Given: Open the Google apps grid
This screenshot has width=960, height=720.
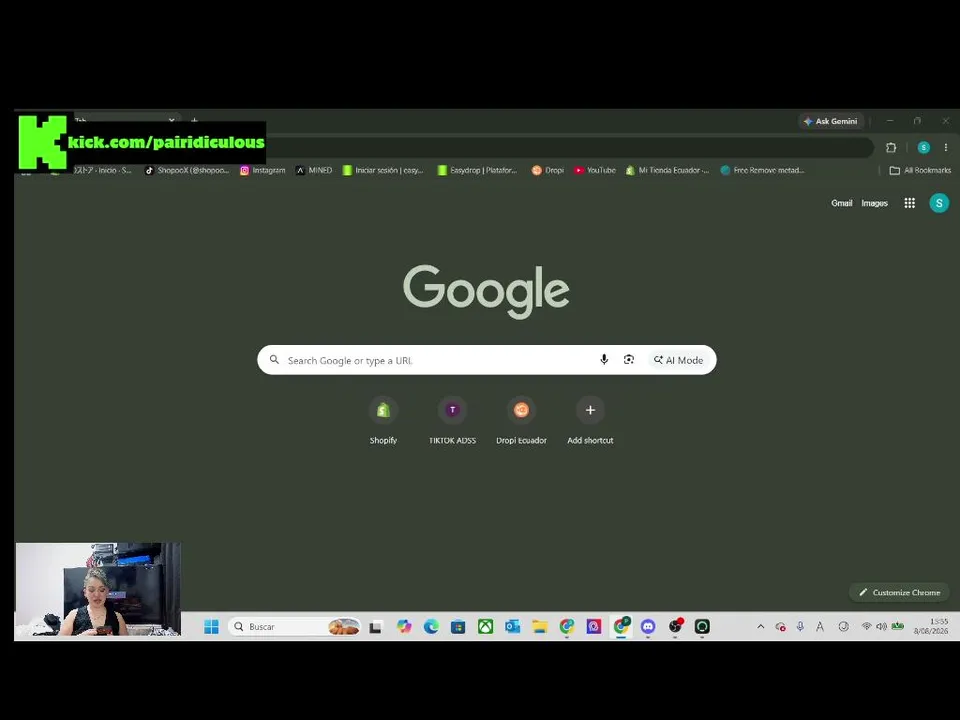Looking at the screenshot, I should coord(910,203).
